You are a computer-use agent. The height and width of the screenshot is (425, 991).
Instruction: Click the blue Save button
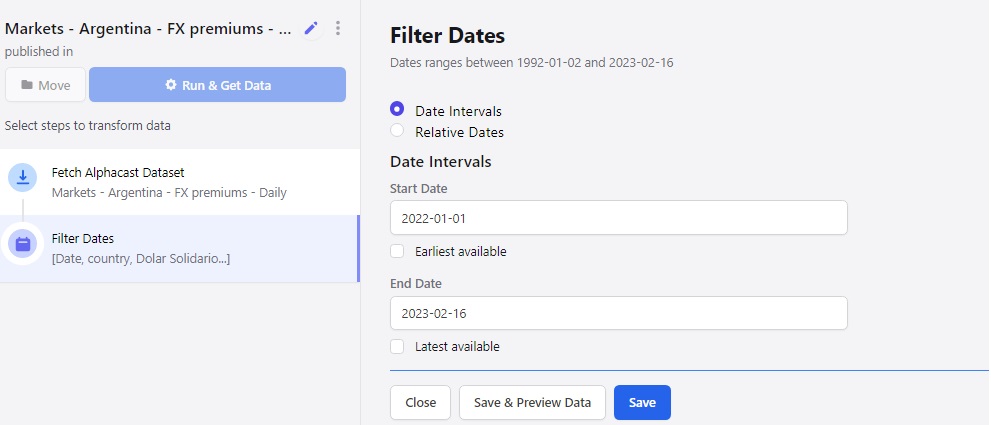[642, 402]
